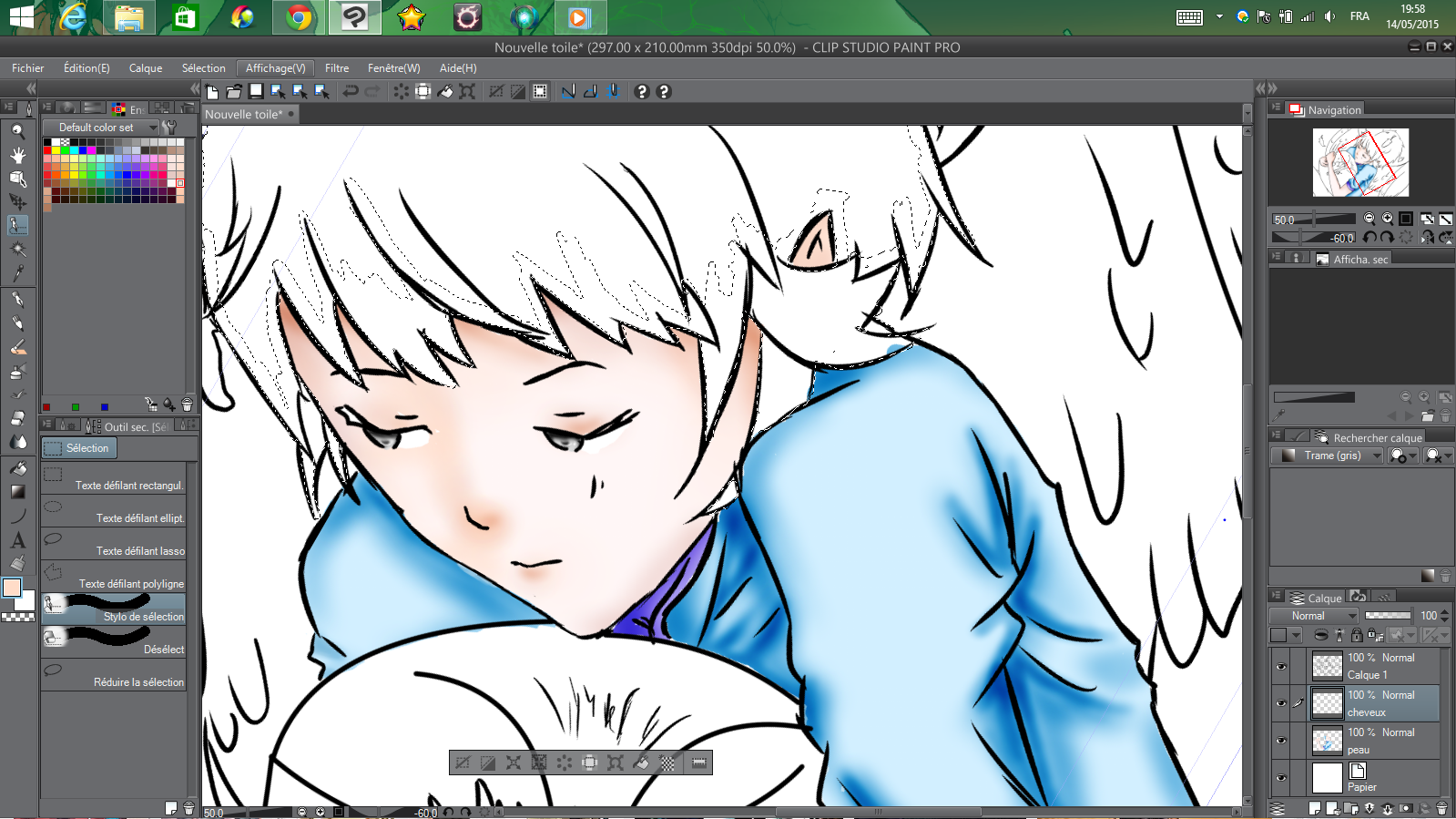Open Calque panel menu button

click(1277, 597)
